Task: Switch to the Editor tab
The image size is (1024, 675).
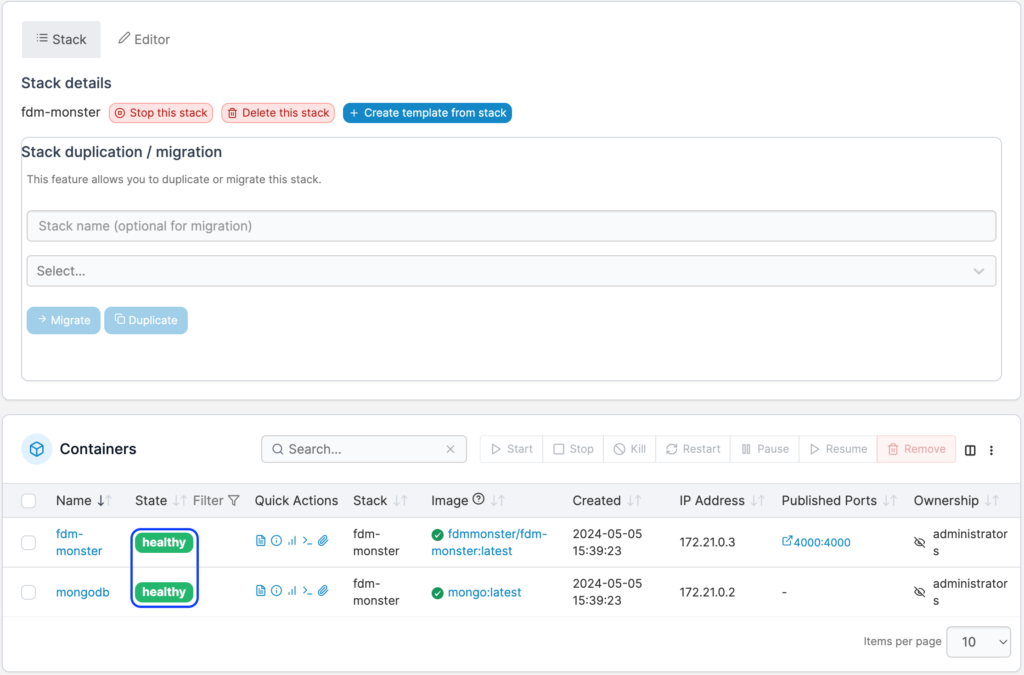Action: 143,39
